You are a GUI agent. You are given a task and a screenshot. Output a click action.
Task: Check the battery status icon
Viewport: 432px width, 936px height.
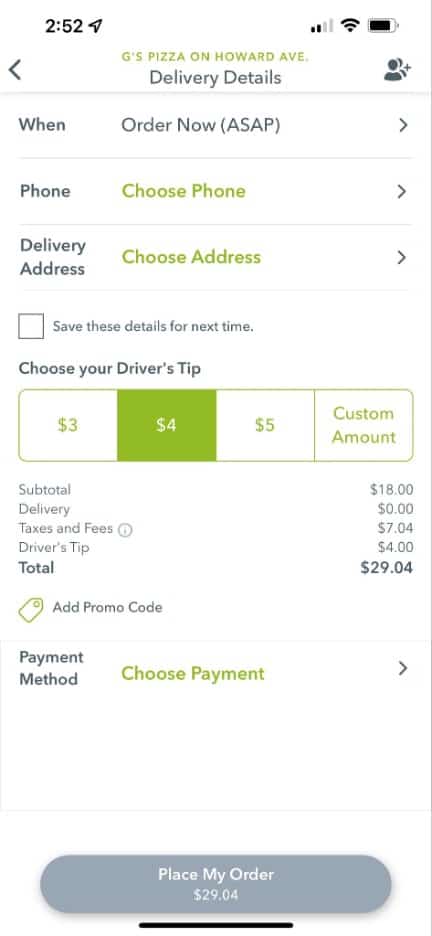click(383, 26)
